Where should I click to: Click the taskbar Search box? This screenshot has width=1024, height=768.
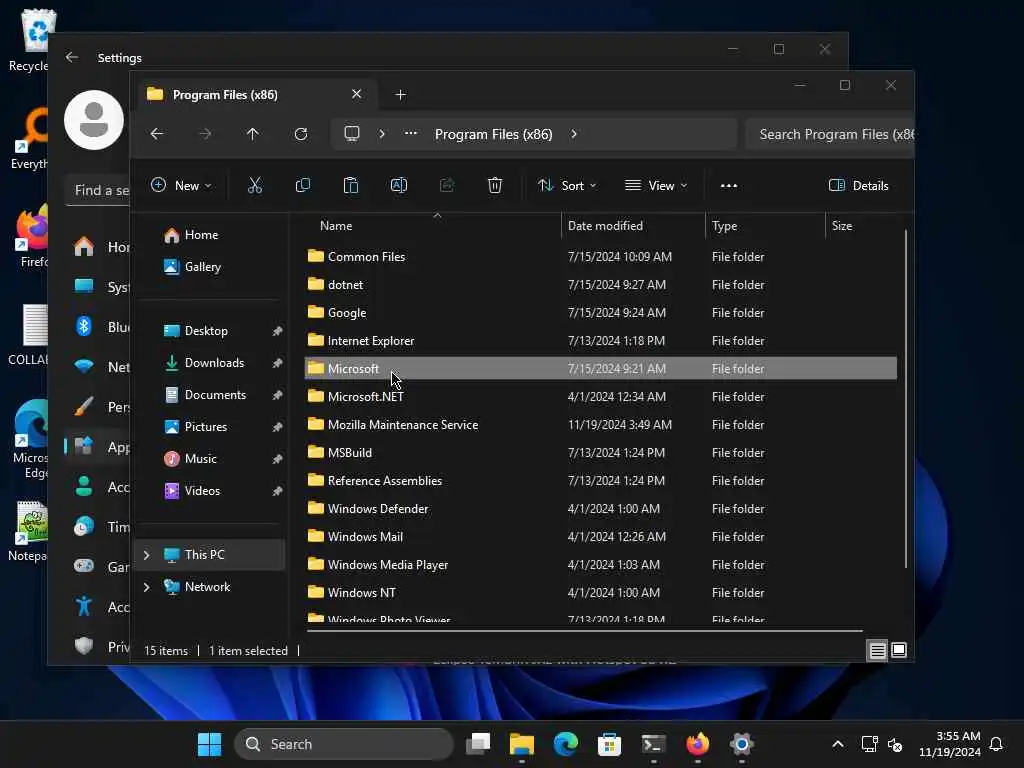(344, 744)
